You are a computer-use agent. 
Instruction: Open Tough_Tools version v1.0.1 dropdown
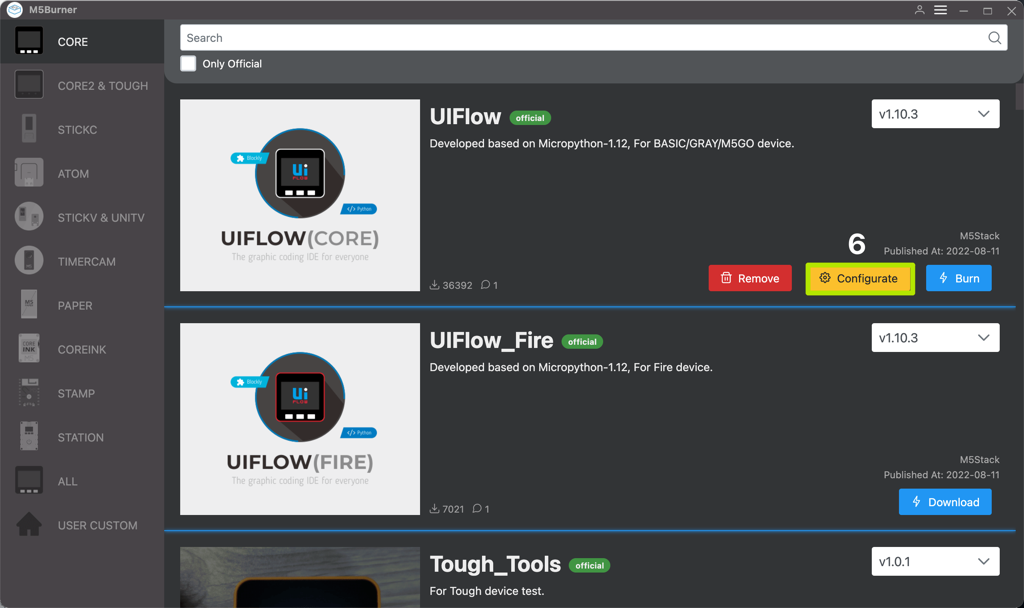point(935,562)
